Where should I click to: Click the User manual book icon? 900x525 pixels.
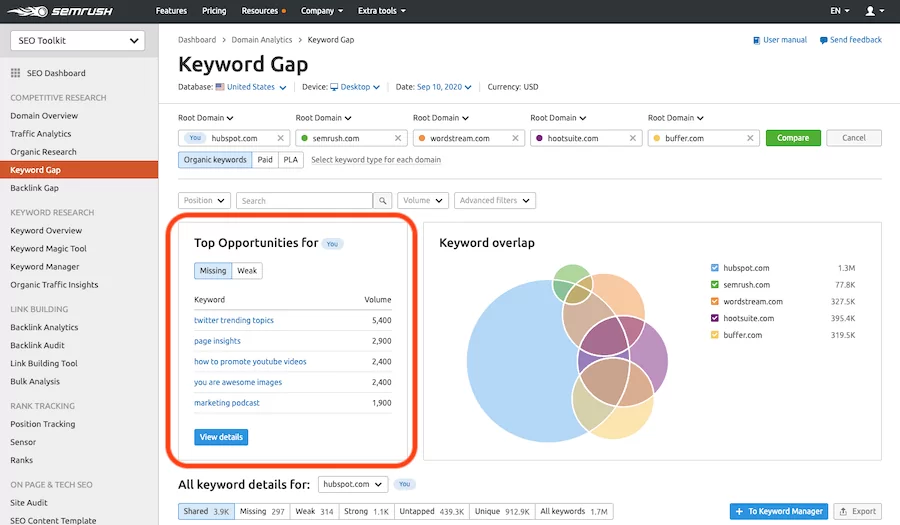coord(757,40)
